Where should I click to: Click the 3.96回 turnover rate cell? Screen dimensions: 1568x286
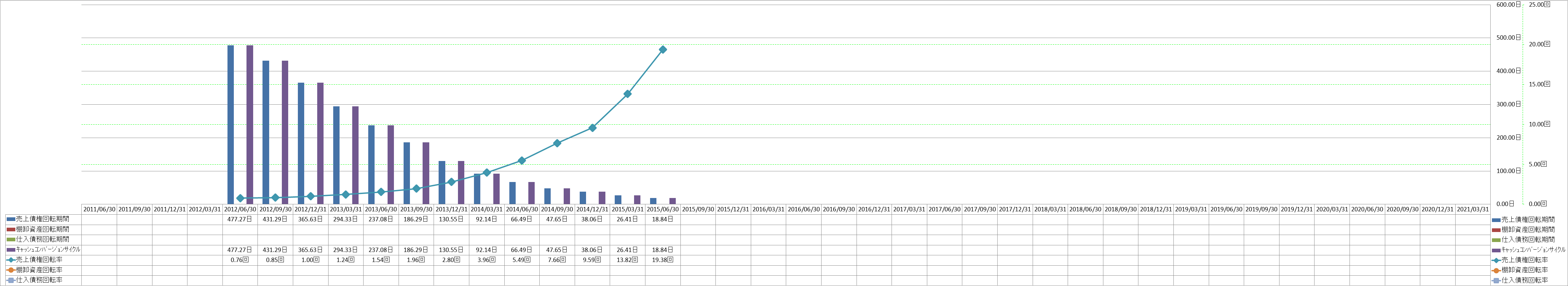487,260
